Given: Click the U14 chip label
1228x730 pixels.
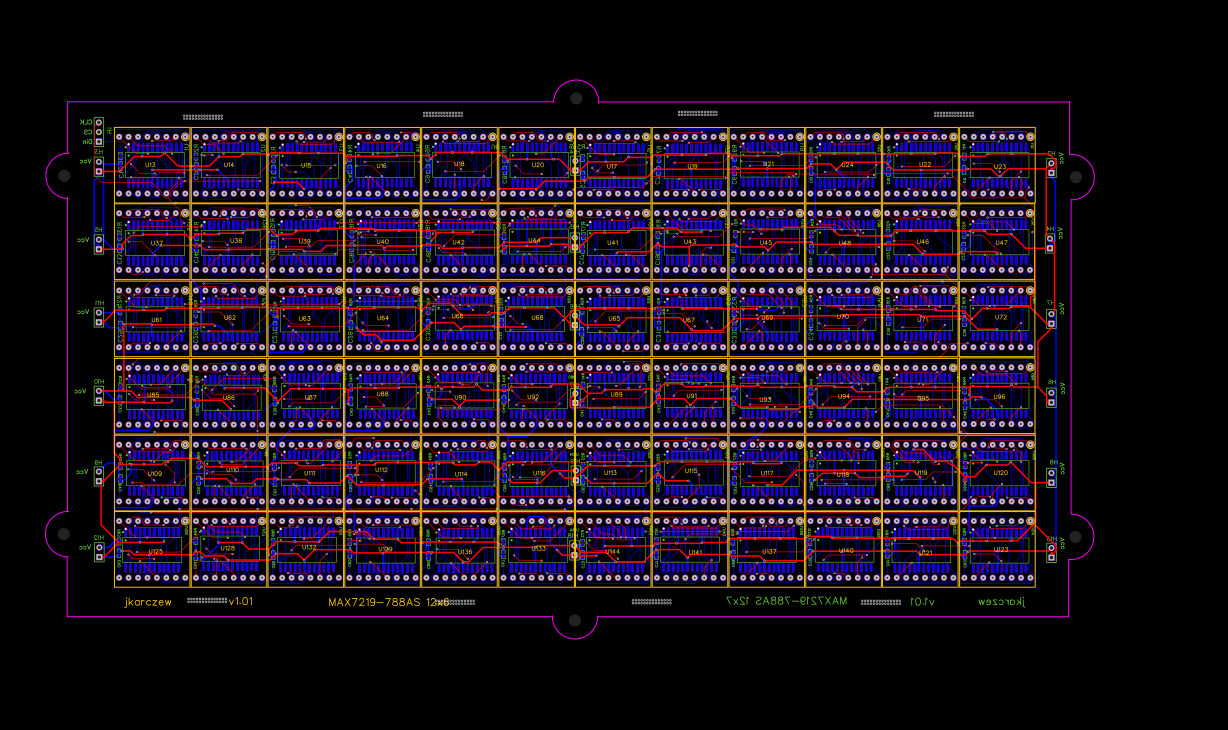Looking at the screenshot, I should coord(229,165).
